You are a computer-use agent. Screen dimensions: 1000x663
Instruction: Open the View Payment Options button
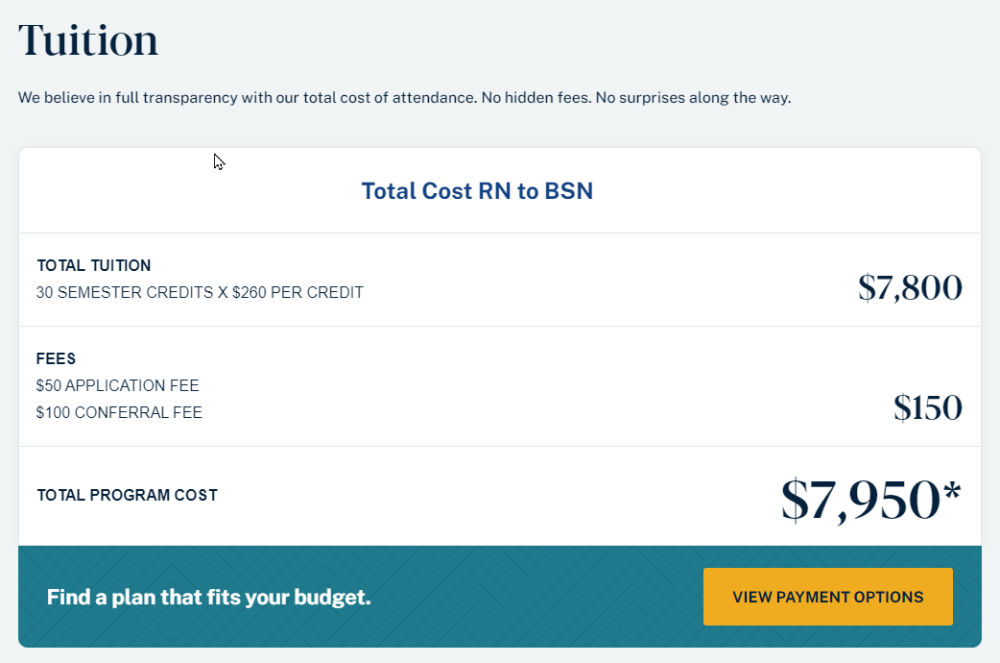point(828,597)
